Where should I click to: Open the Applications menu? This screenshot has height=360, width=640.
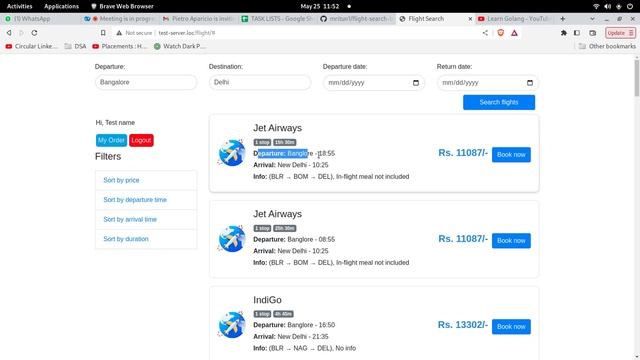(61, 6)
